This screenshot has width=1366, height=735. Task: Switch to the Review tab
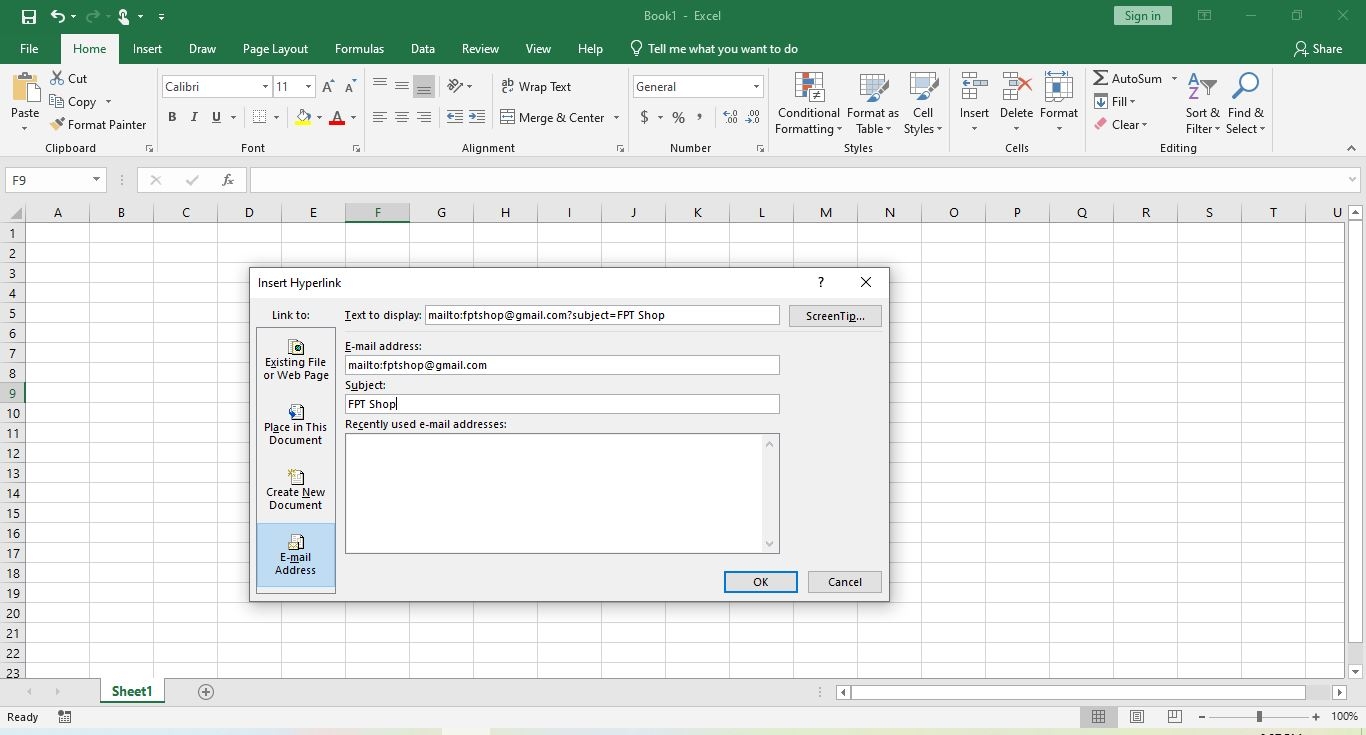(x=480, y=48)
